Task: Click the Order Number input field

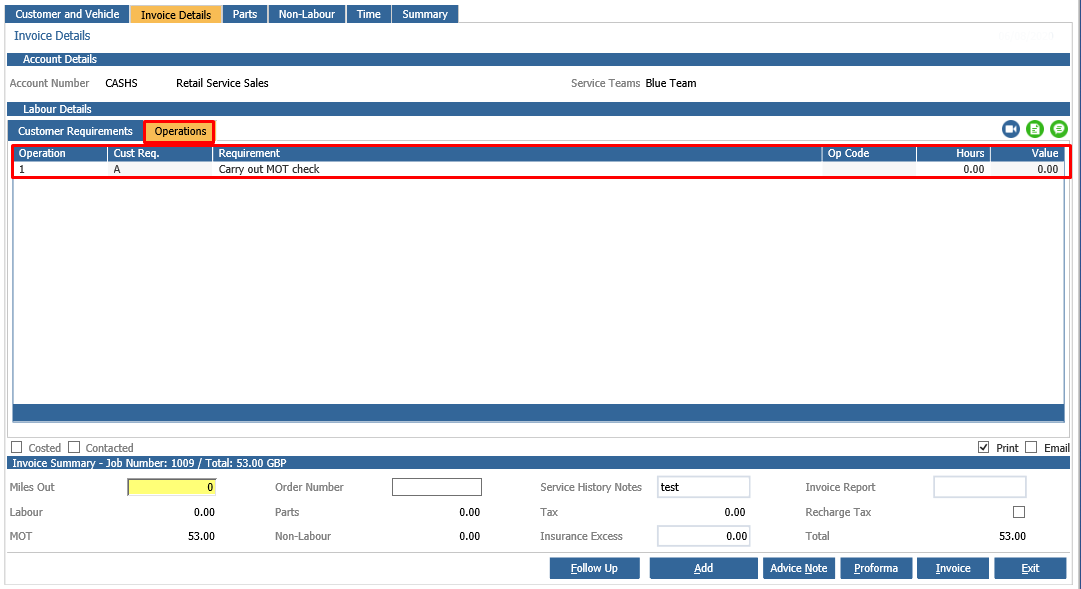Action: point(436,487)
